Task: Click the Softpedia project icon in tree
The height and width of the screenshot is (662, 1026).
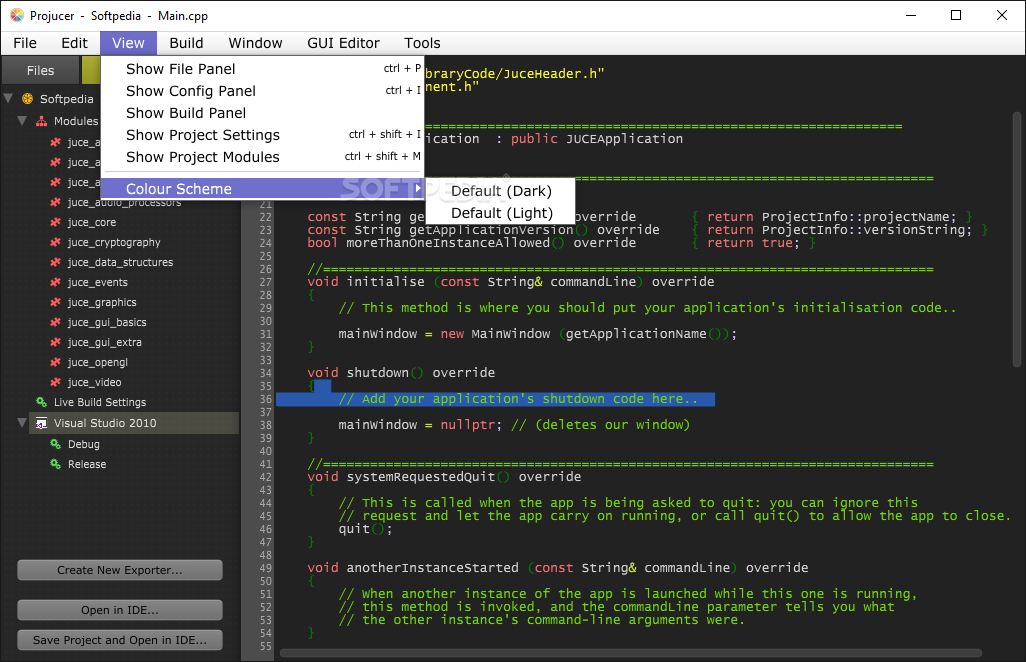Action: tap(27, 99)
